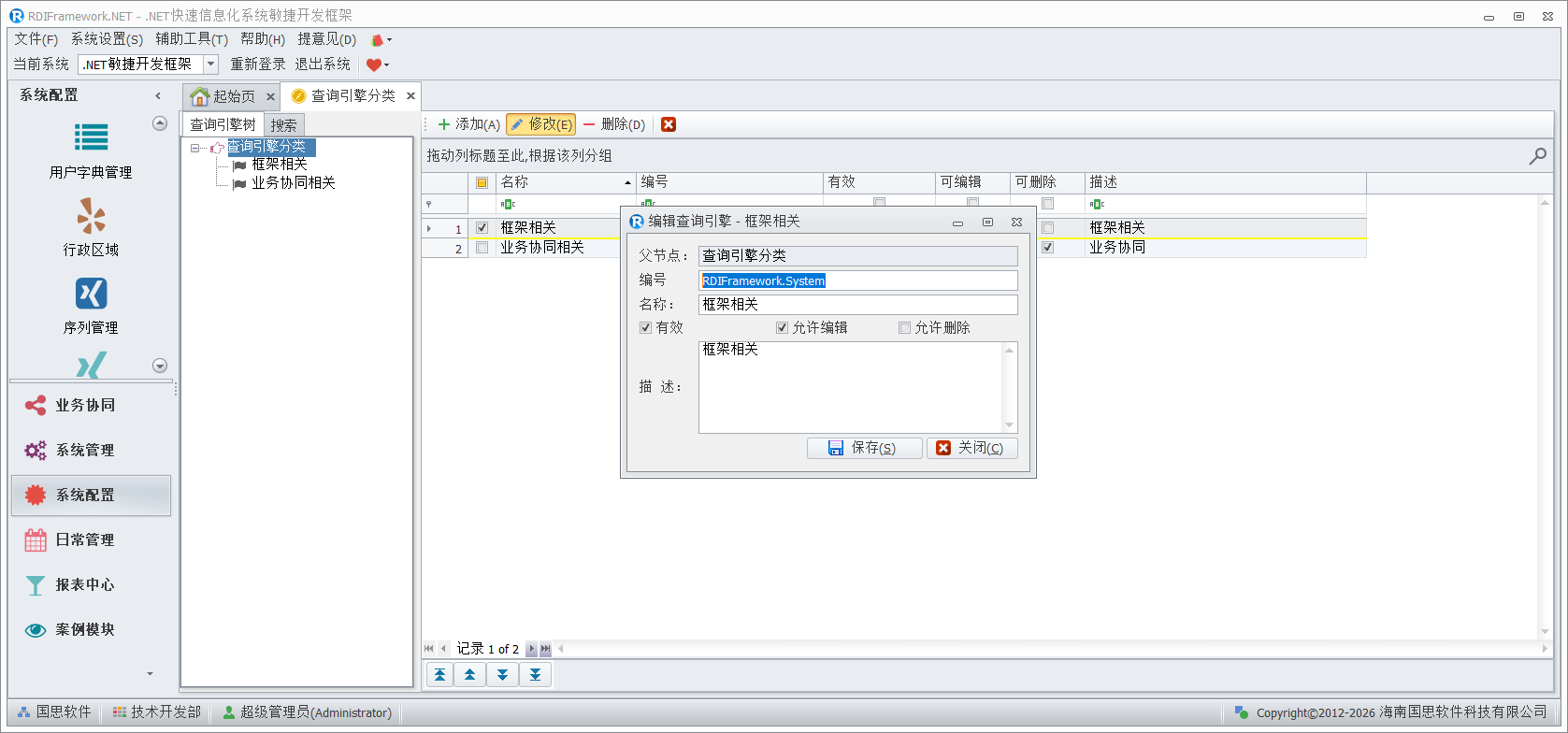Click the 名称 input field
The image size is (1568, 733).
tap(857, 305)
